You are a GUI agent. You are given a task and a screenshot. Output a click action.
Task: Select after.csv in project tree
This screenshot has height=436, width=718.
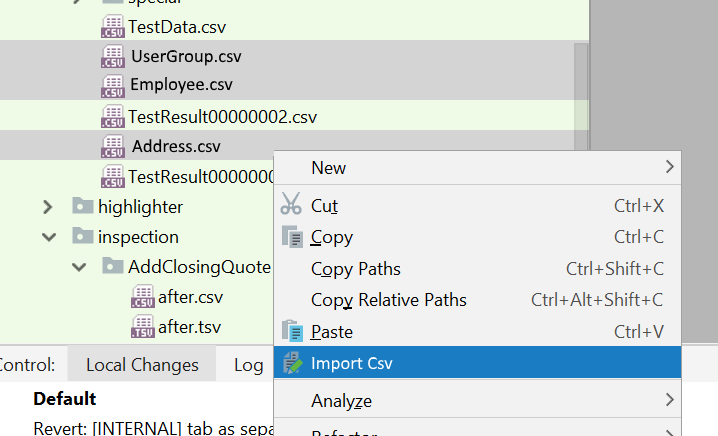tap(190, 297)
